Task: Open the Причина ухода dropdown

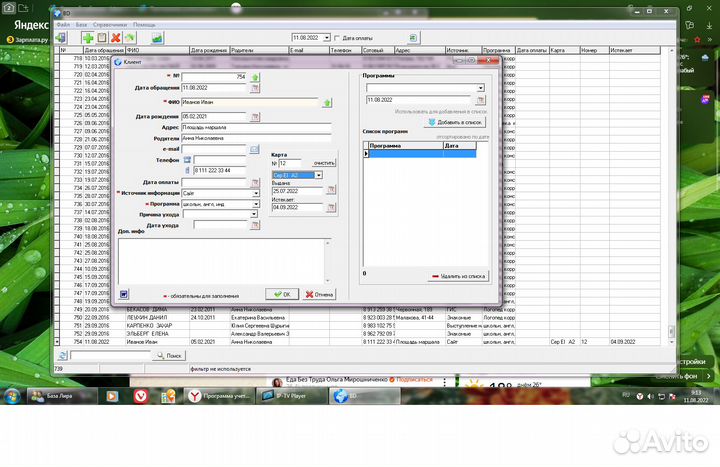Action: pyautogui.click(x=256, y=214)
